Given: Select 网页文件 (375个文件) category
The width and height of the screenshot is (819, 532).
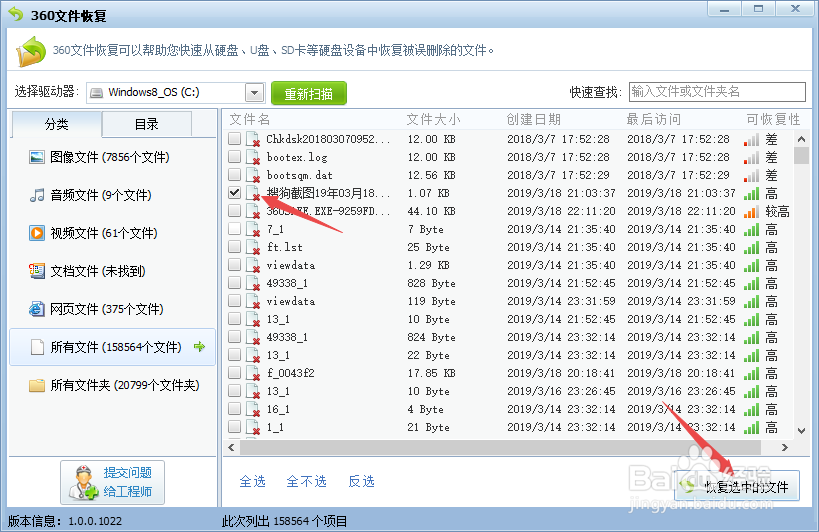Looking at the screenshot, I should tap(112, 309).
